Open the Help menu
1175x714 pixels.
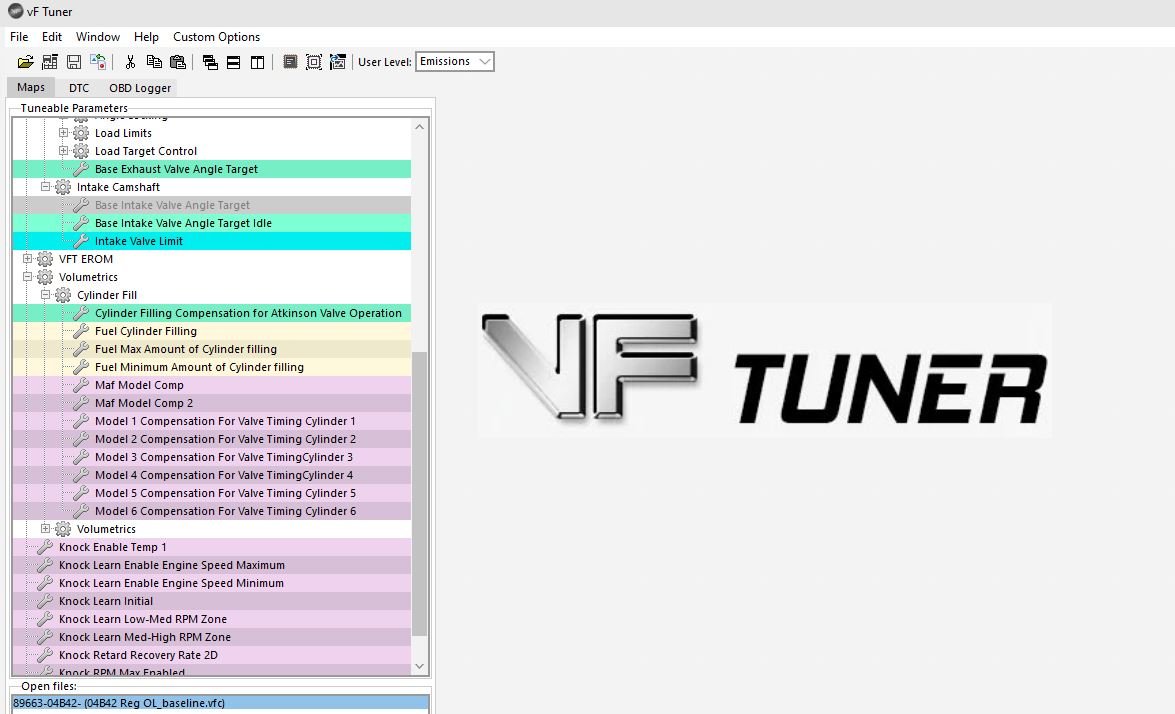pyautogui.click(x=146, y=37)
